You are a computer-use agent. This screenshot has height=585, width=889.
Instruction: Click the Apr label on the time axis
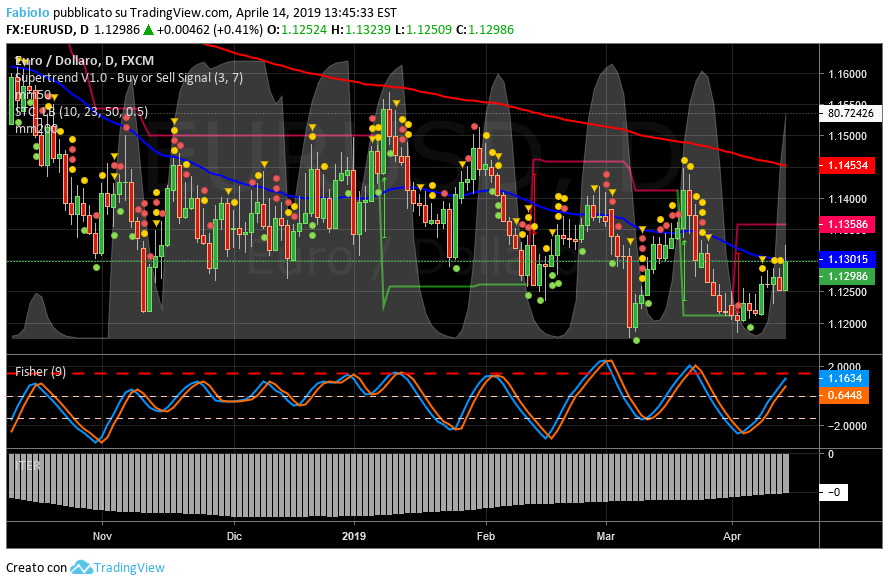coord(732,536)
